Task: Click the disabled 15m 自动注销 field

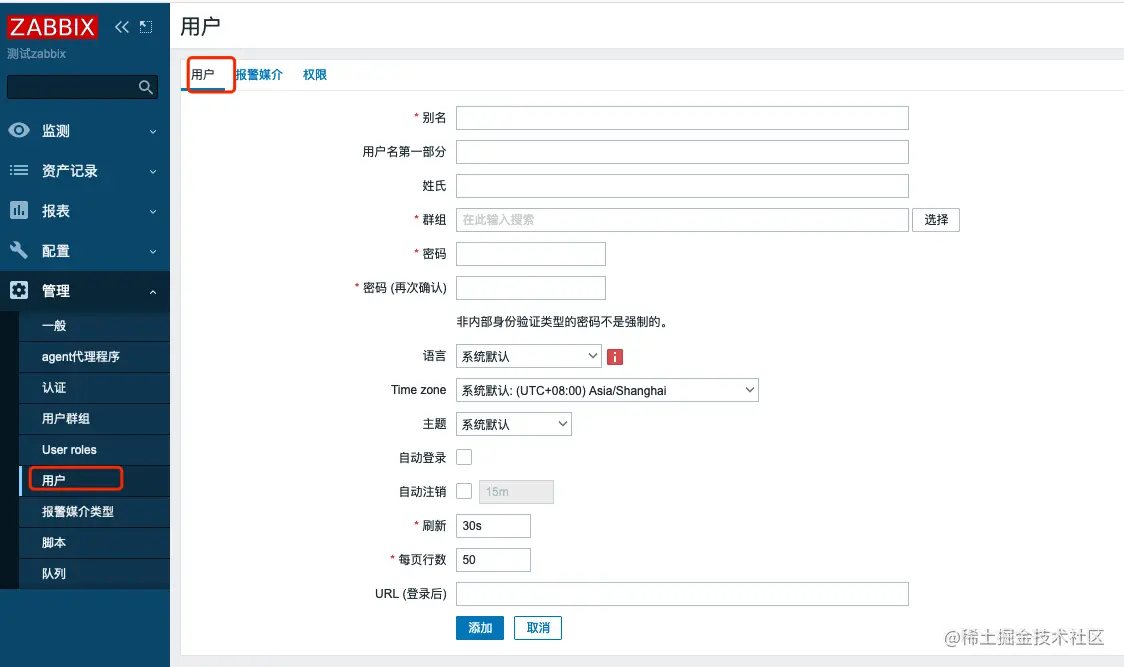Action: (x=516, y=491)
